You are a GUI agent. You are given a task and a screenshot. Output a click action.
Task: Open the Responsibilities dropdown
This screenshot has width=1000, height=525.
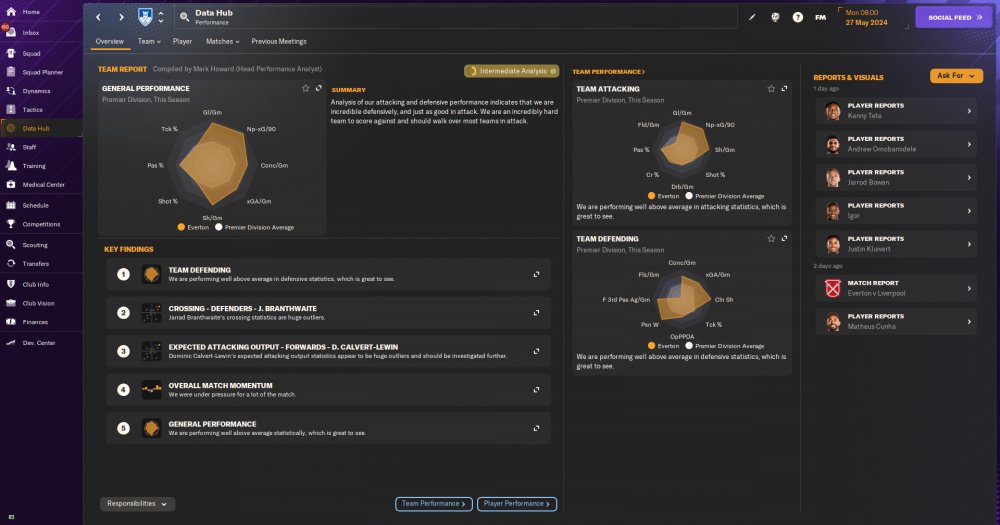click(137, 504)
